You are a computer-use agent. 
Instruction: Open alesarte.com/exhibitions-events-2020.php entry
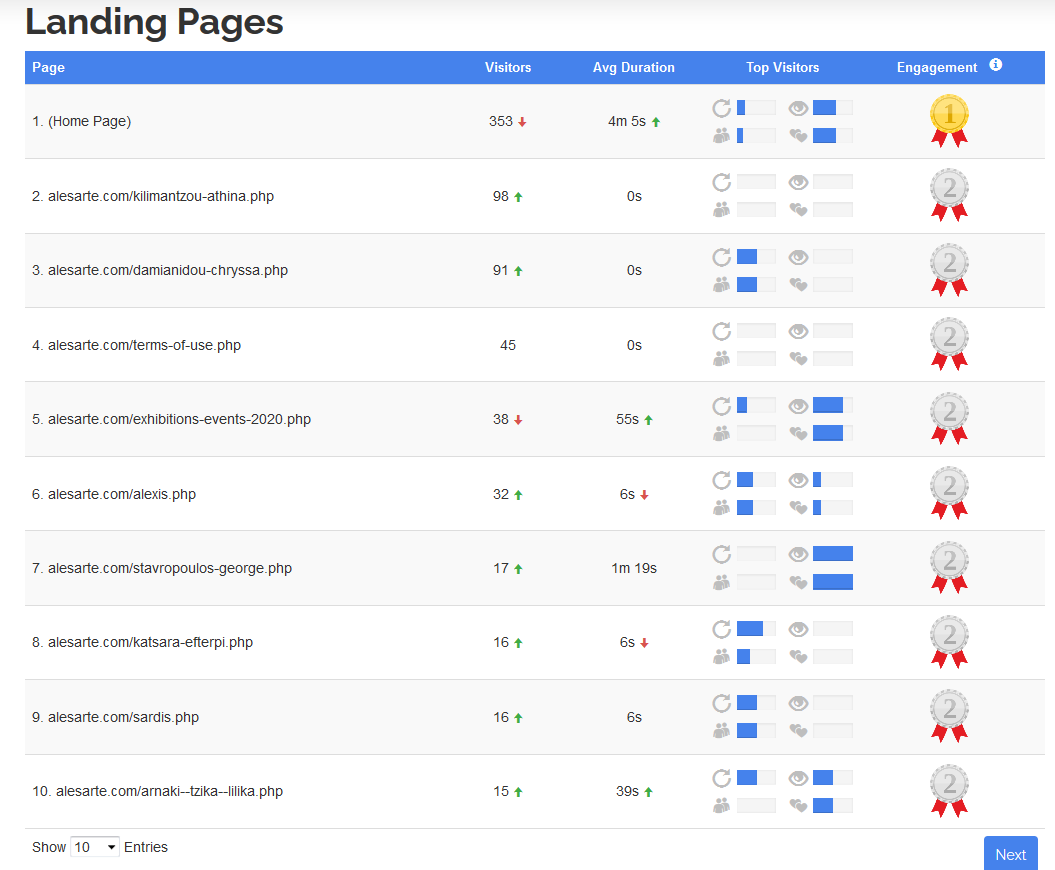[171, 419]
